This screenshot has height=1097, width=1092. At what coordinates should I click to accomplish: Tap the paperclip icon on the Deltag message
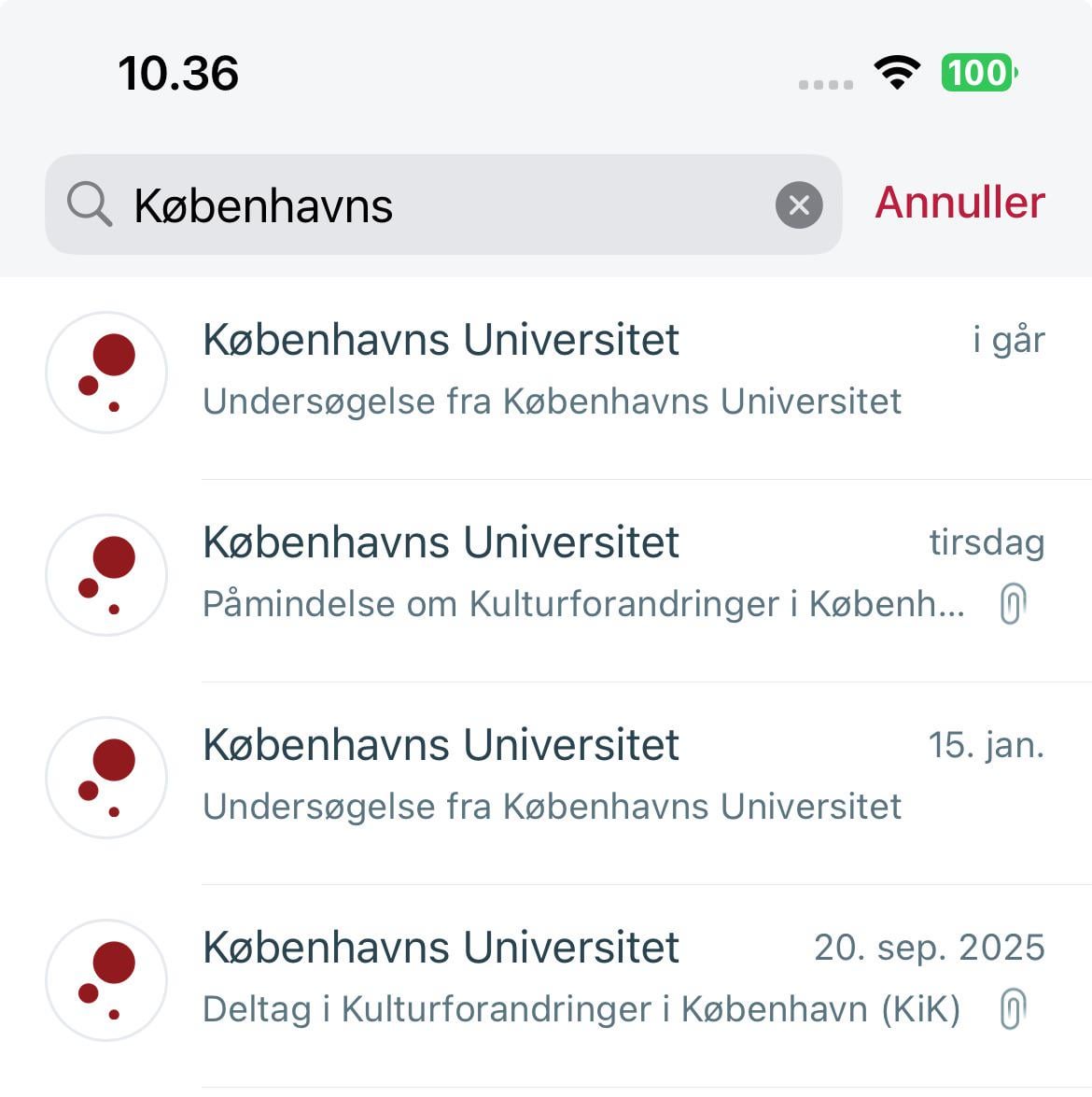tap(1012, 1009)
